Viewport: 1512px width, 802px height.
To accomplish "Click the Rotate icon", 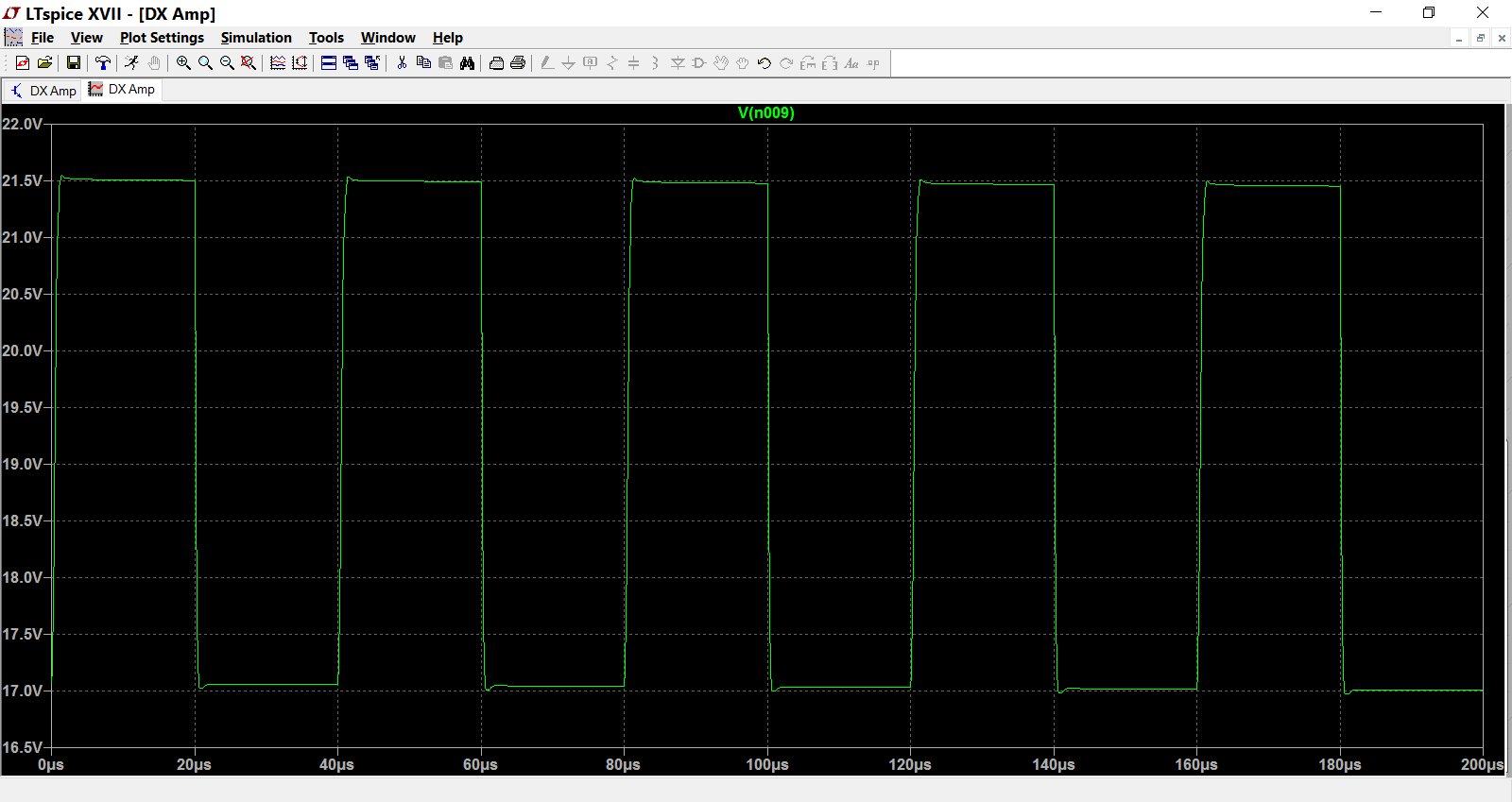I will coord(808,63).
